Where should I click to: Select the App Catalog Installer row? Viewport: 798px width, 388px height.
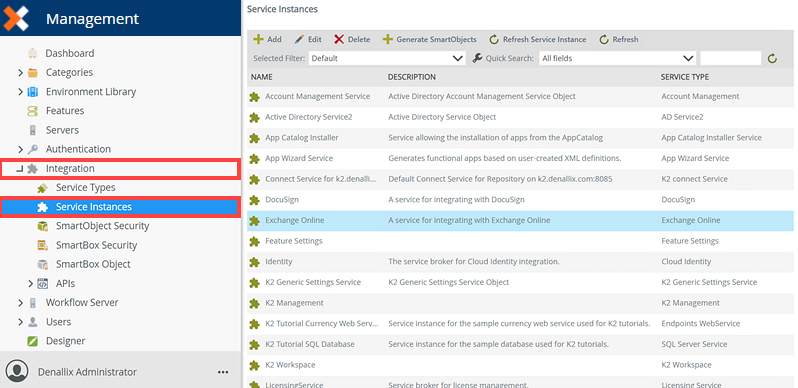pos(521,138)
